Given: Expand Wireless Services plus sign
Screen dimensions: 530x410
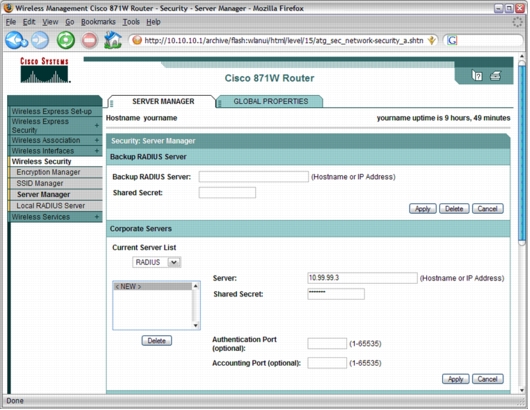Looking at the screenshot, I should [97, 216].
